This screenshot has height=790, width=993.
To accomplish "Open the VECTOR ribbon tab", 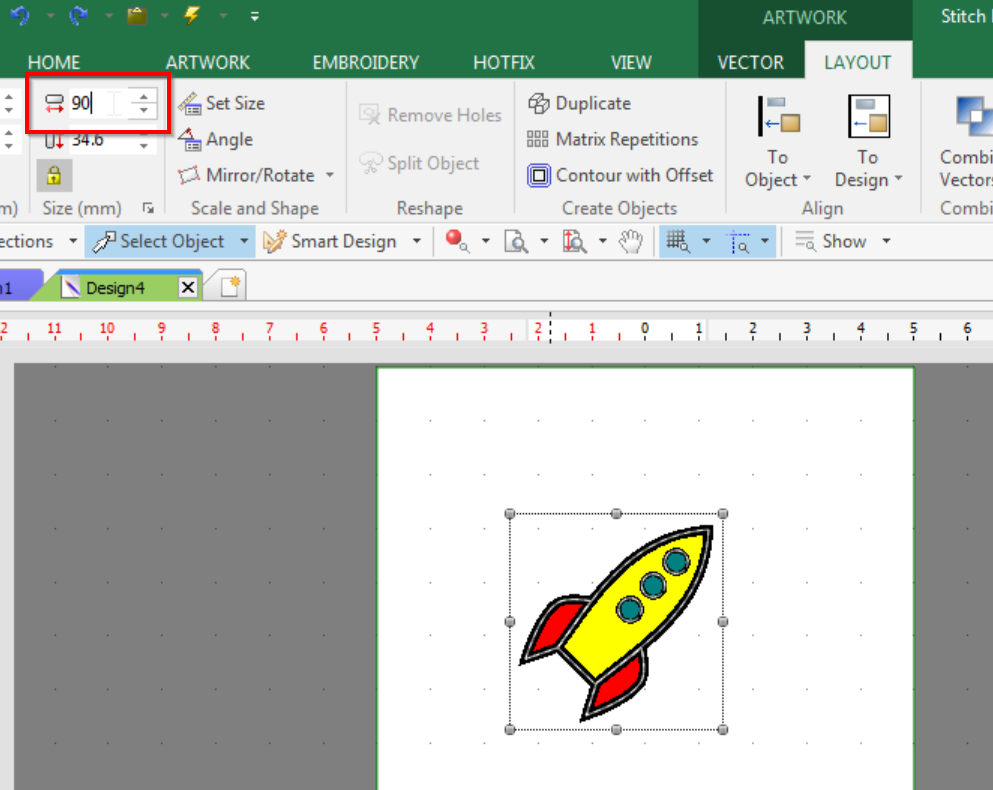I will 750,62.
